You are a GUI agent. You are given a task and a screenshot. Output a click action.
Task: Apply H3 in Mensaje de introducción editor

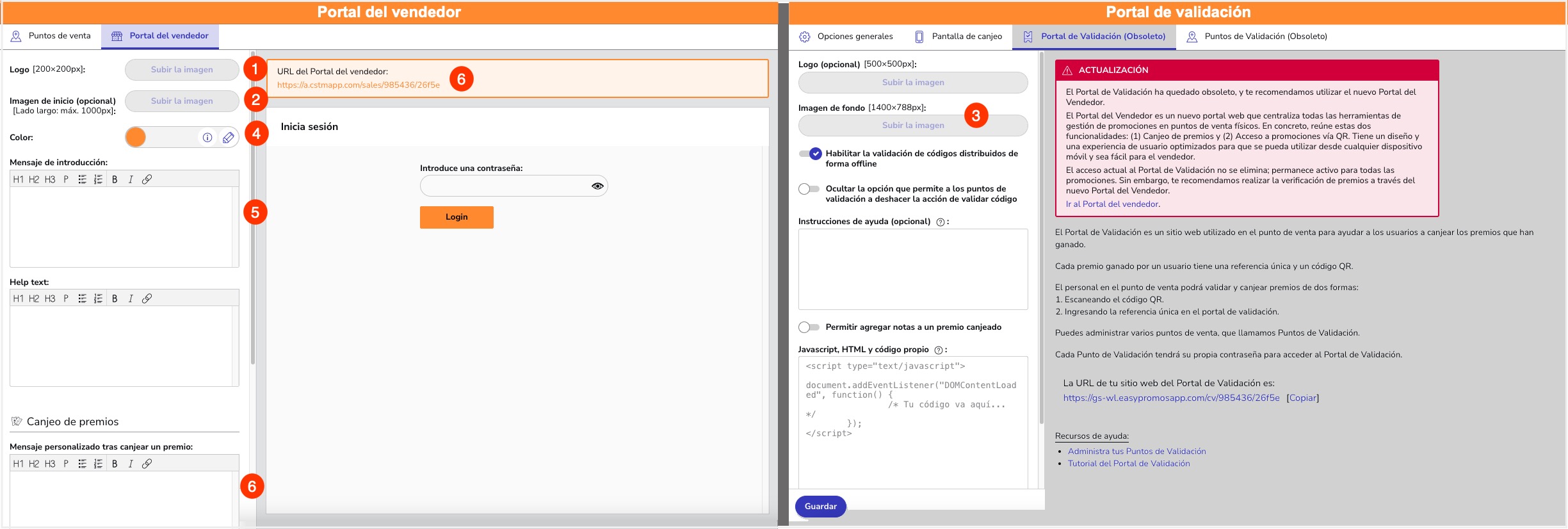(50, 179)
